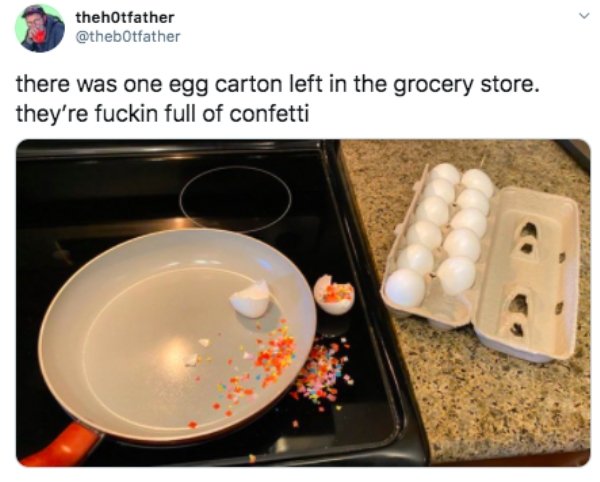Click the empty eggshell inside the pan
600x482 pixels.
pos(251,299)
